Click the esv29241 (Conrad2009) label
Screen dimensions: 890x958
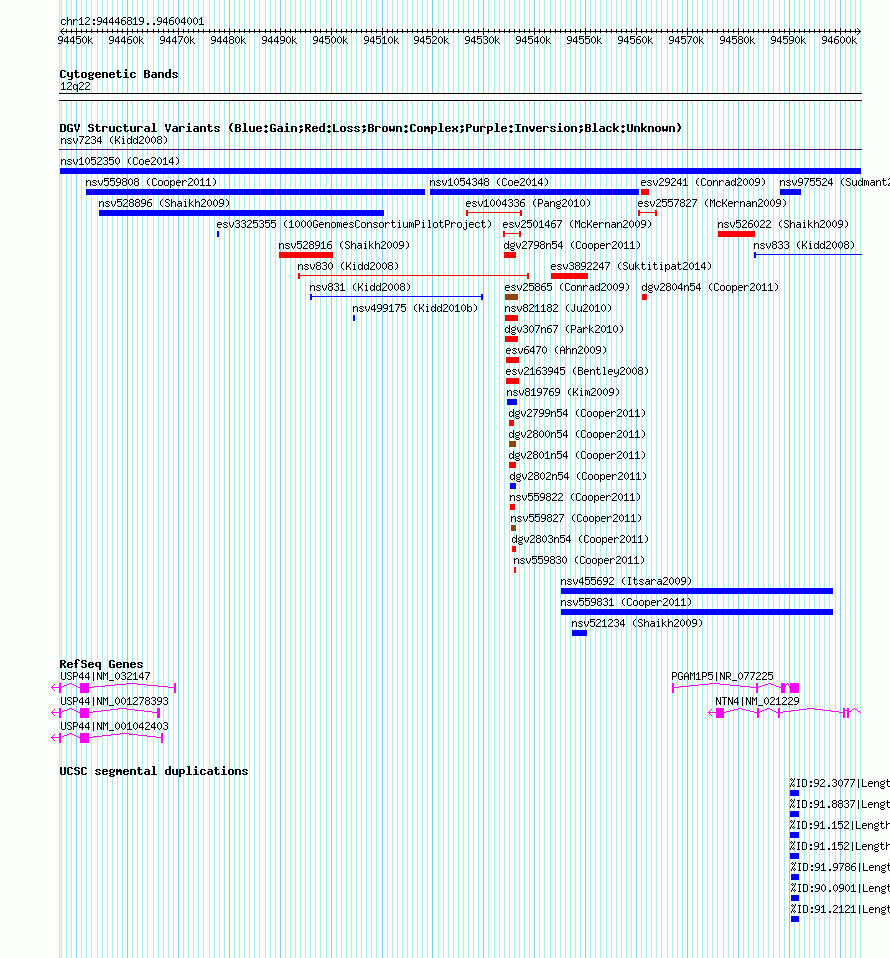click(x=702, y=182)
